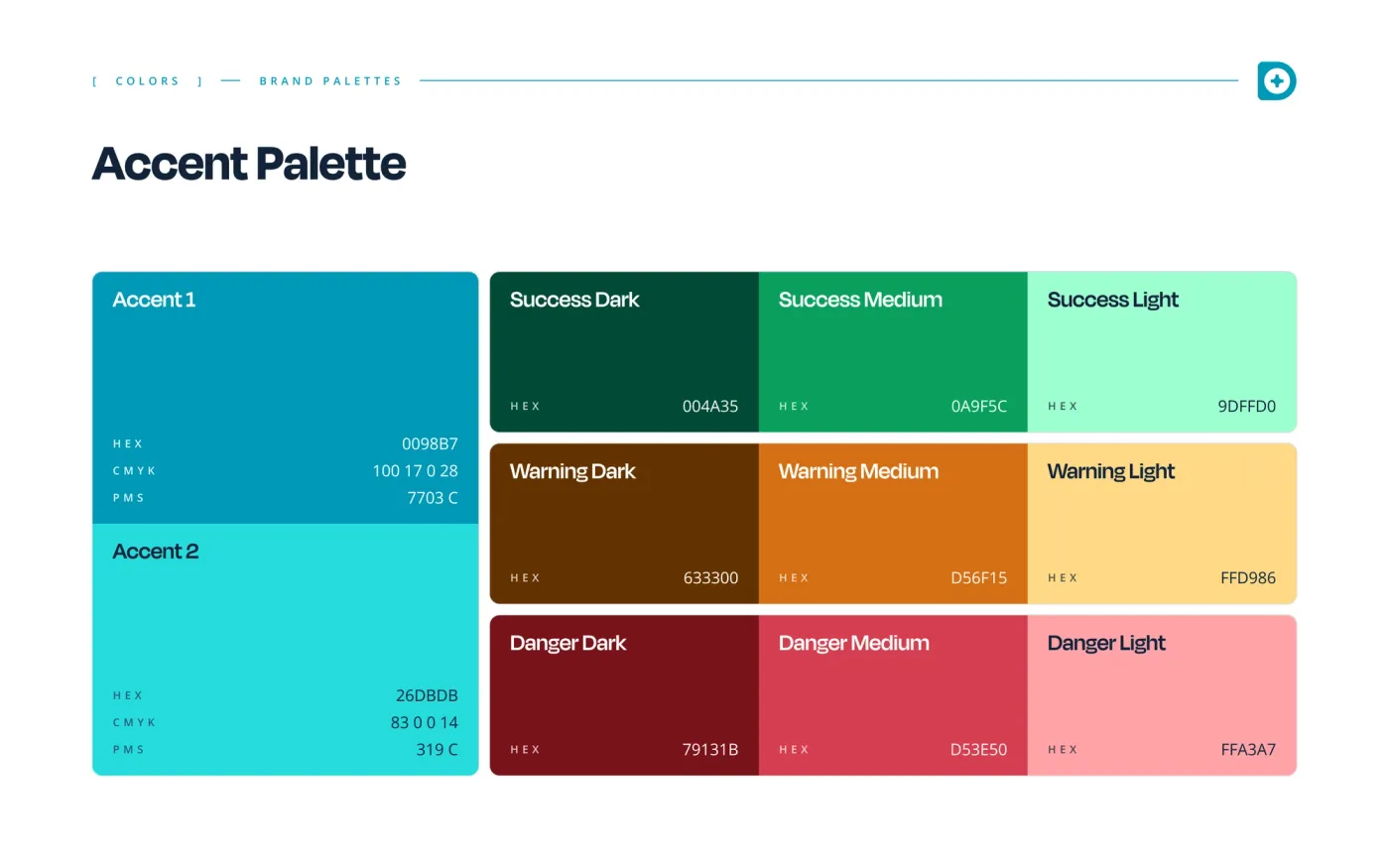The height and width of the screenshot is (868, 1389).
Task: Select the Danger Light swatch
Action: pos(1162,695)
